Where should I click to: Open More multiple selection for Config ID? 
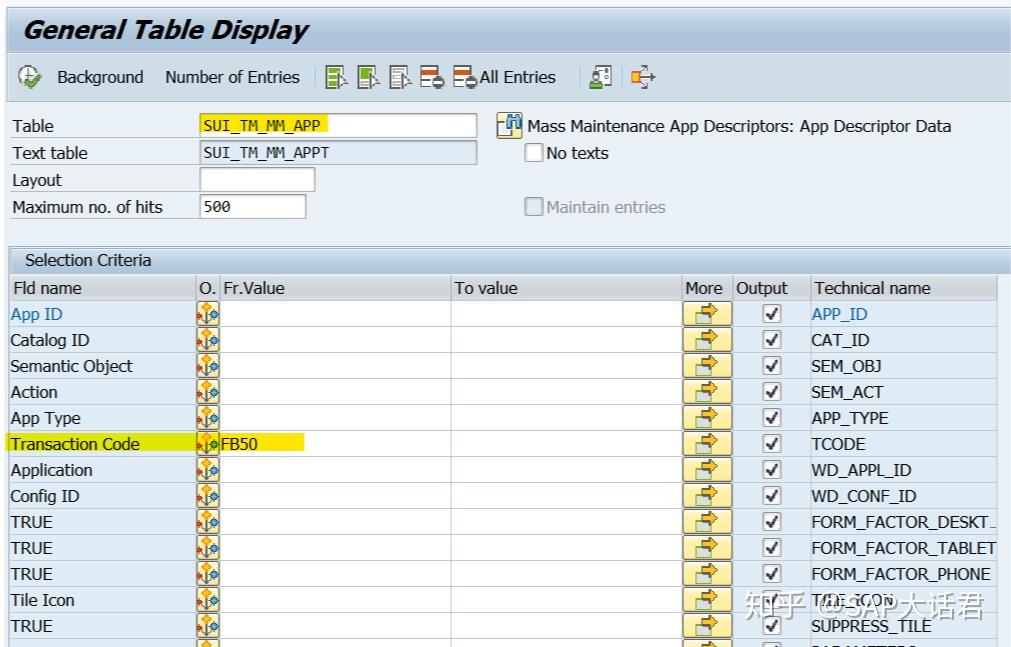click(x=707, y=496)
